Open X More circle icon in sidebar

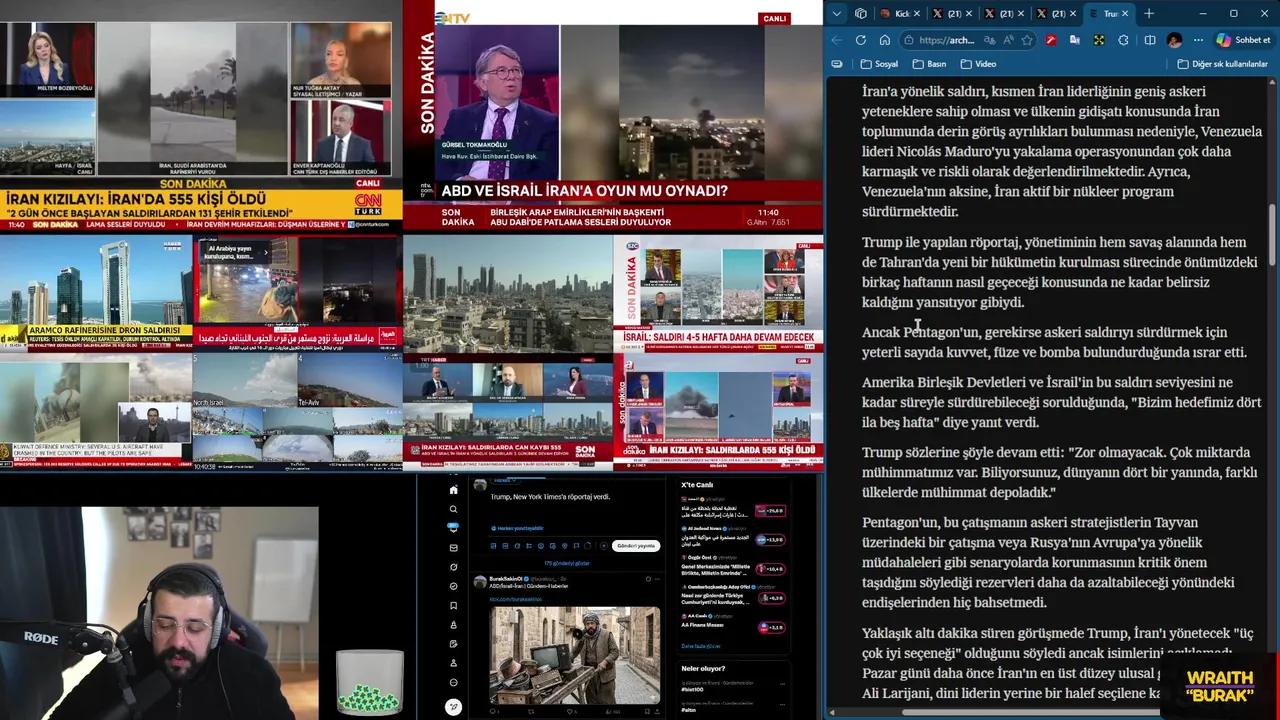[x=453, y=682]
